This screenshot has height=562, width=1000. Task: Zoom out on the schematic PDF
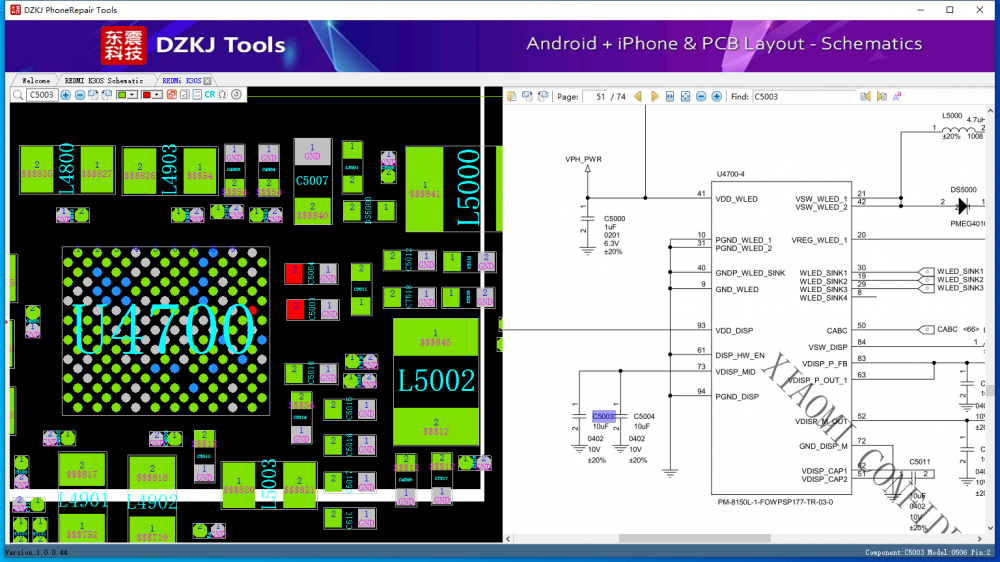[701, 97]
